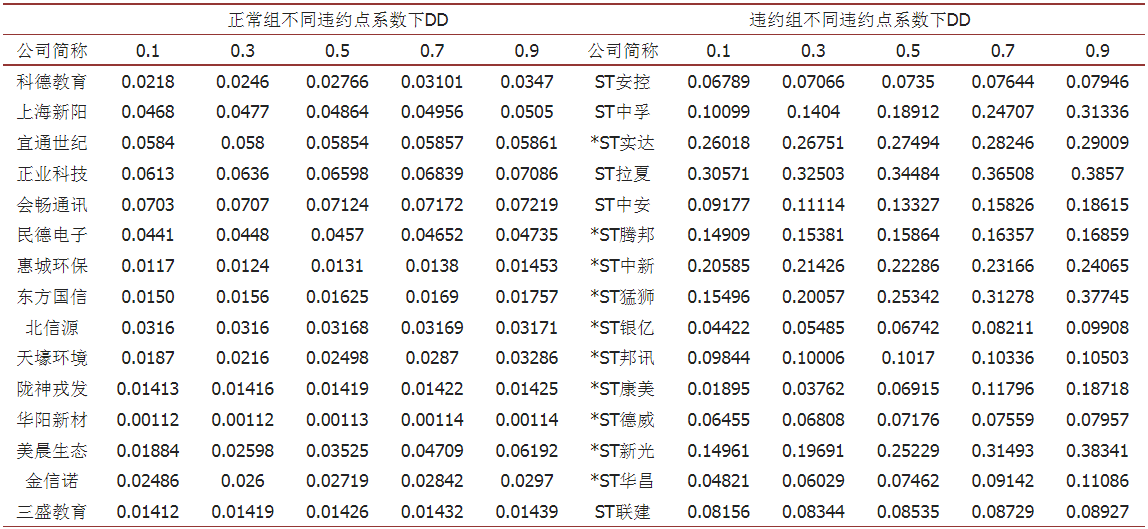This screenshot has width=1148, height=529.
Task: Click the ST联建 company cell
Action: [x=622, y=511]
